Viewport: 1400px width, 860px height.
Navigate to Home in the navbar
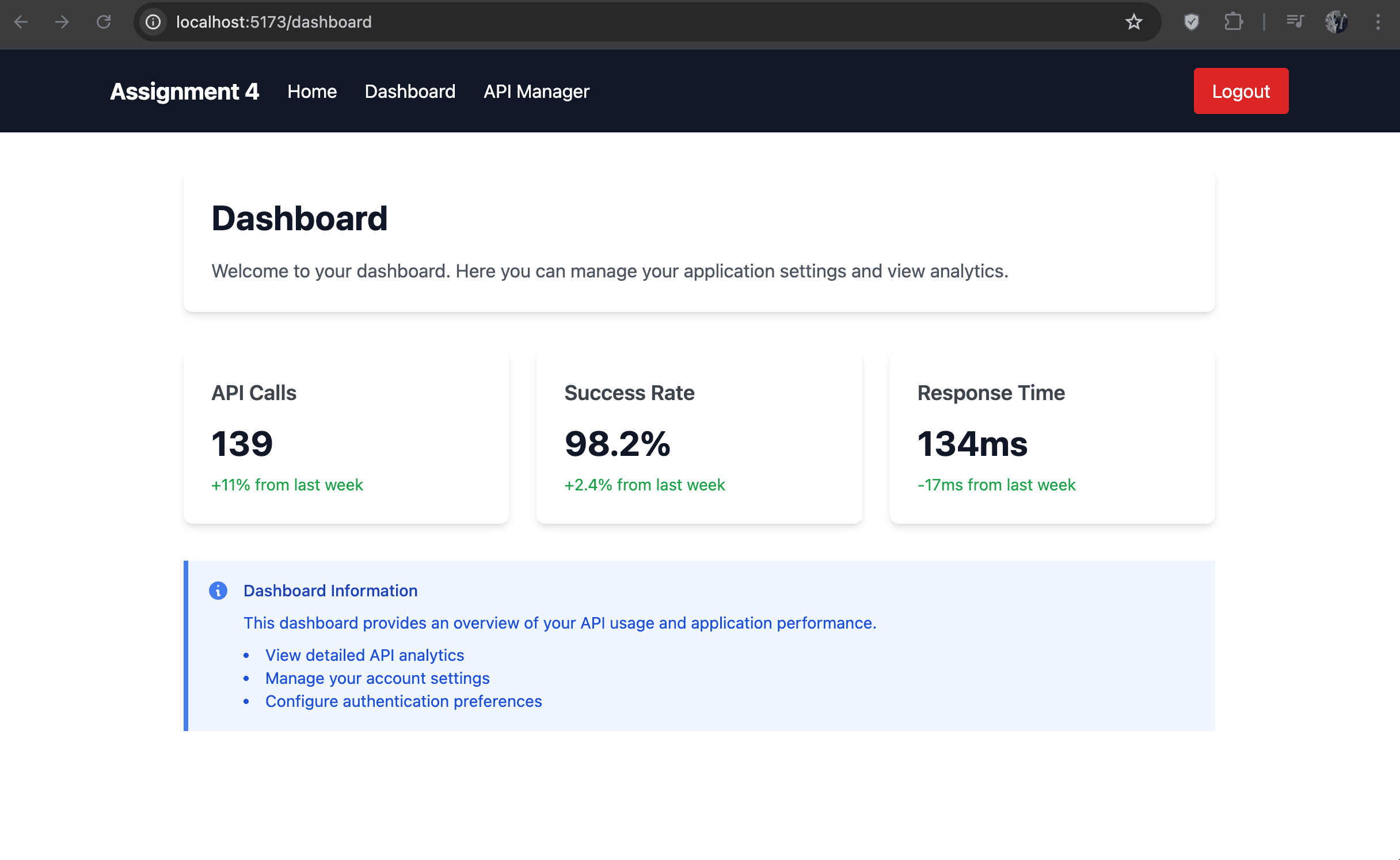coord(312,92)
